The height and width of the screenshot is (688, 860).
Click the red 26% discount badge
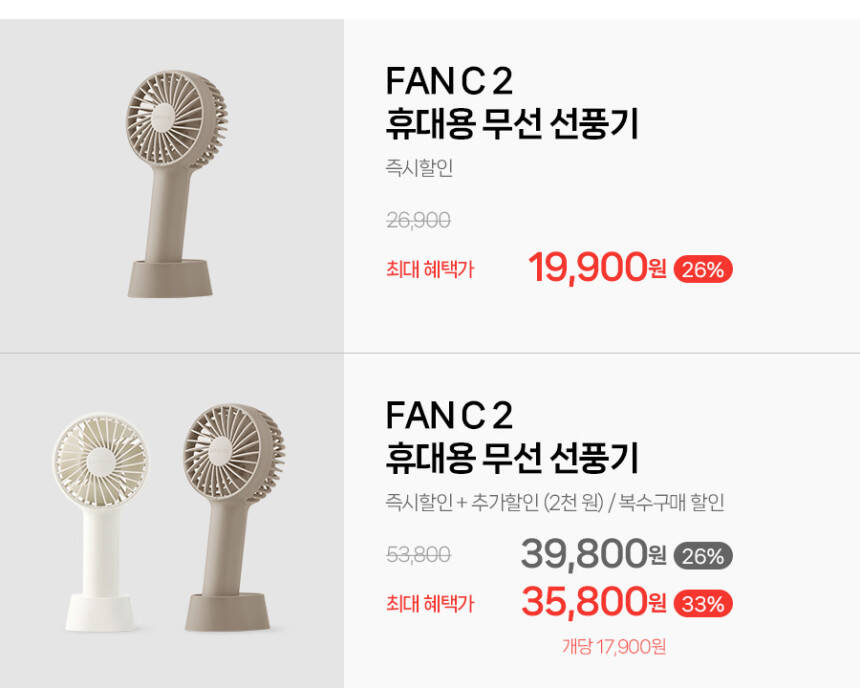tap(703, 269)
